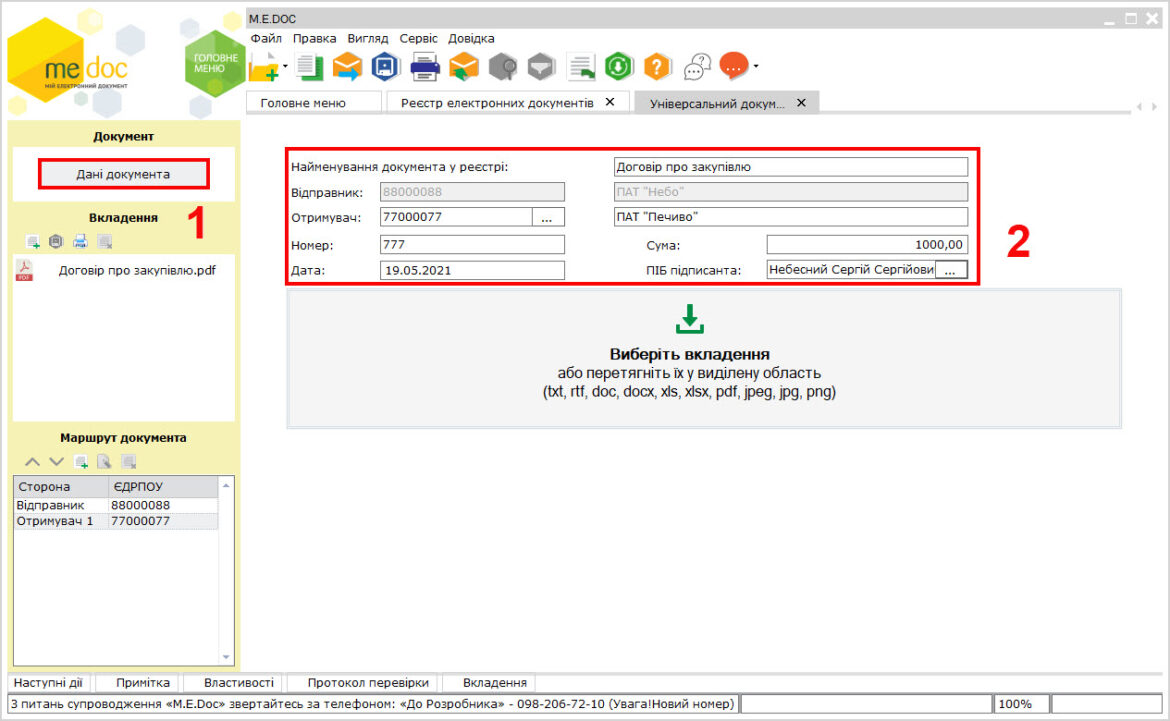Click the printer icon in main toolbar
Image resolution: width=1170 pixels, height=721 pixels.
pos(425,67)
